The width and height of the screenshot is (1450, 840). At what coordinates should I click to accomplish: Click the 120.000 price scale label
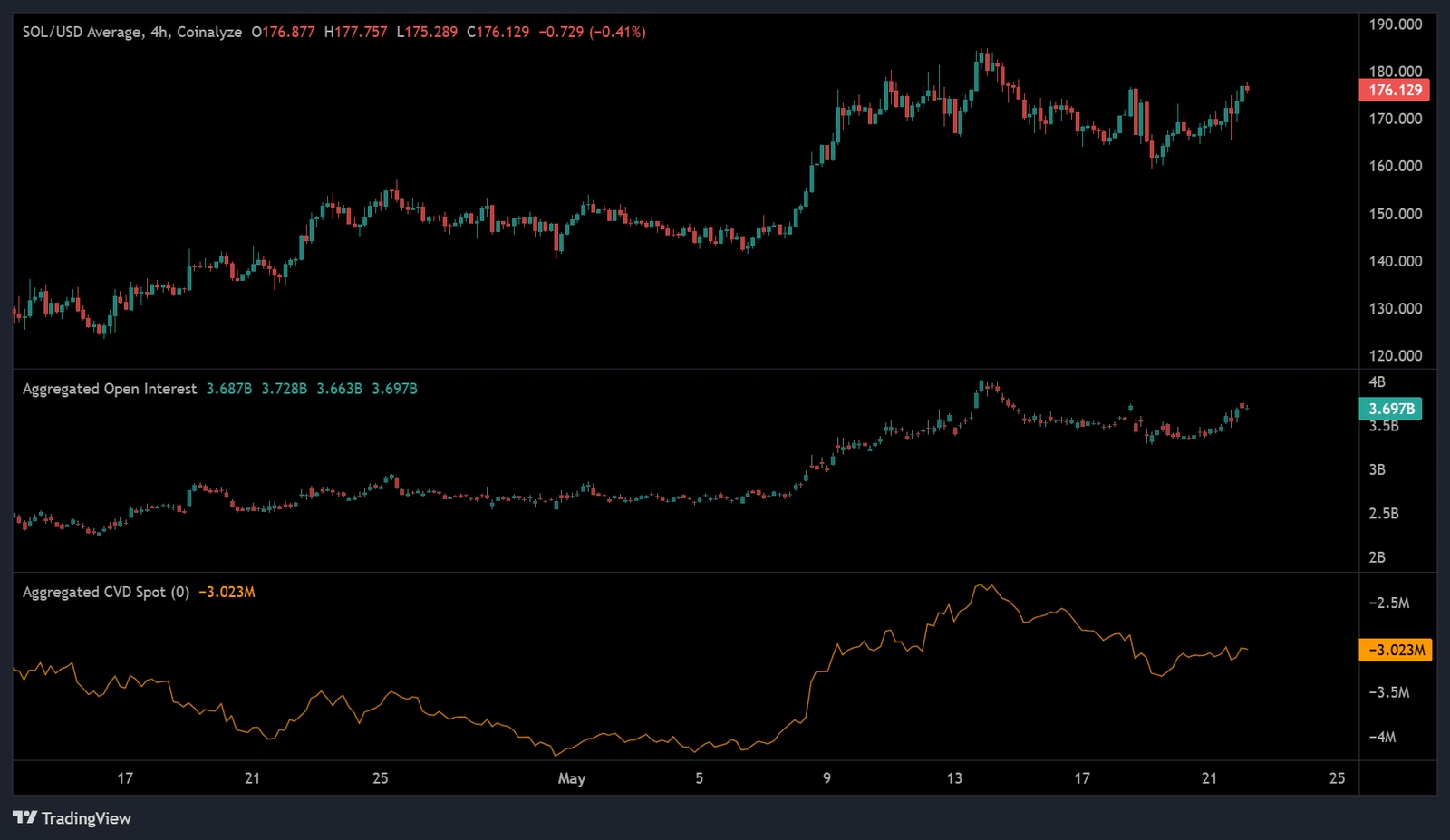point(1396,355)
